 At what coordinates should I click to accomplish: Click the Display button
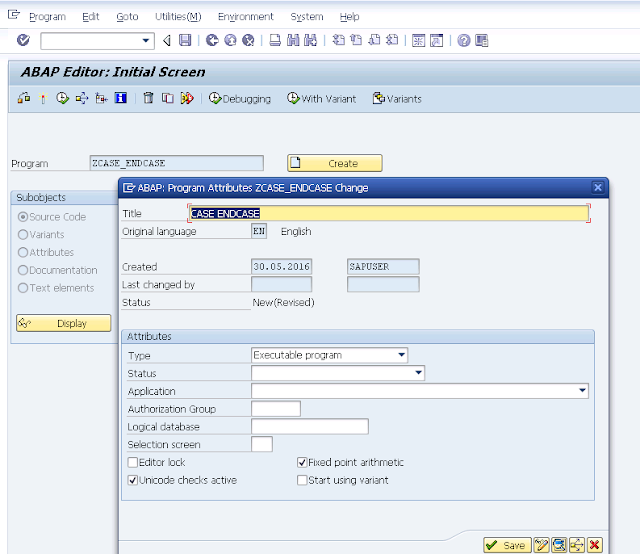coord(64,323)
